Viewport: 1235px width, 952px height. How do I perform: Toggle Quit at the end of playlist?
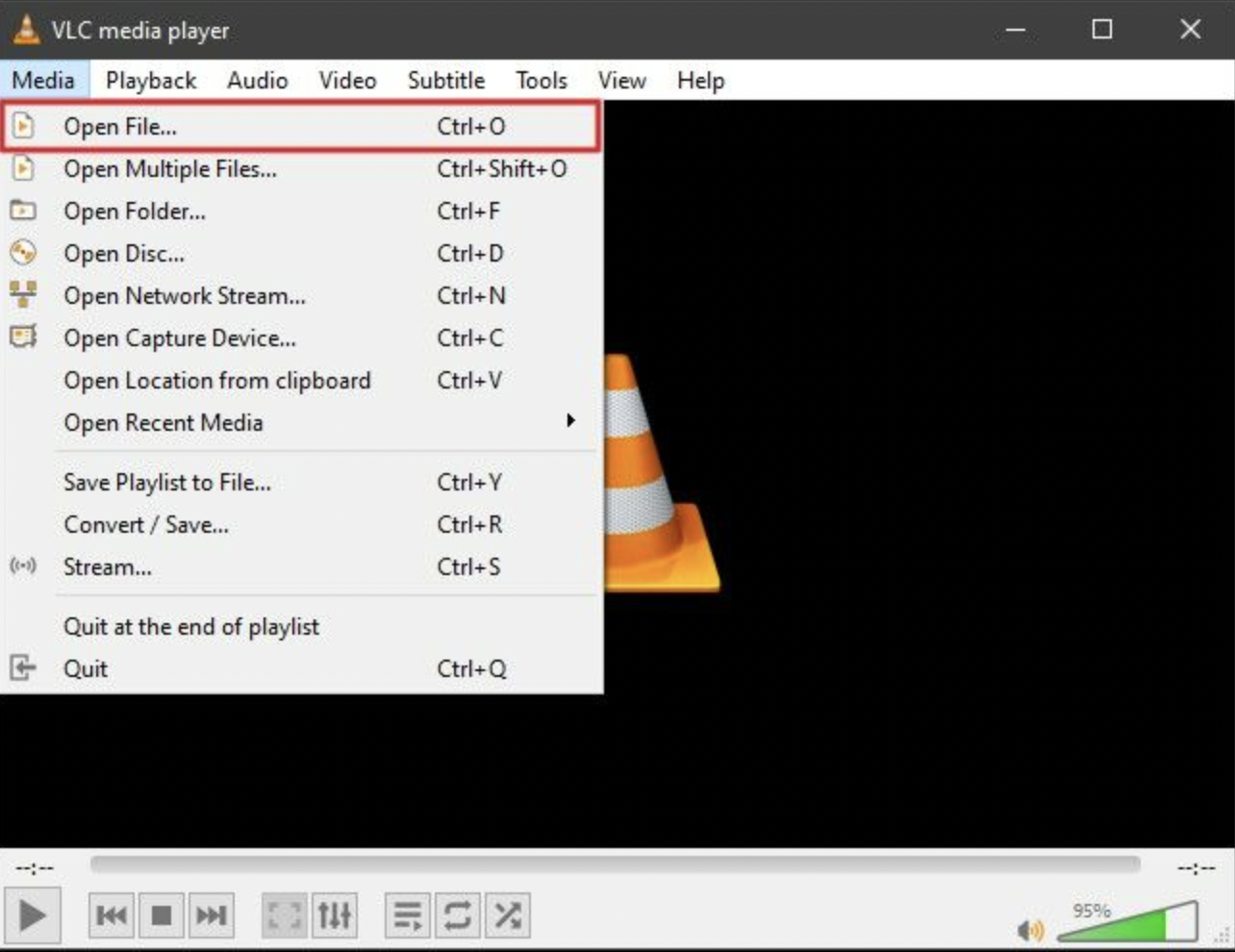pos(301,626)
